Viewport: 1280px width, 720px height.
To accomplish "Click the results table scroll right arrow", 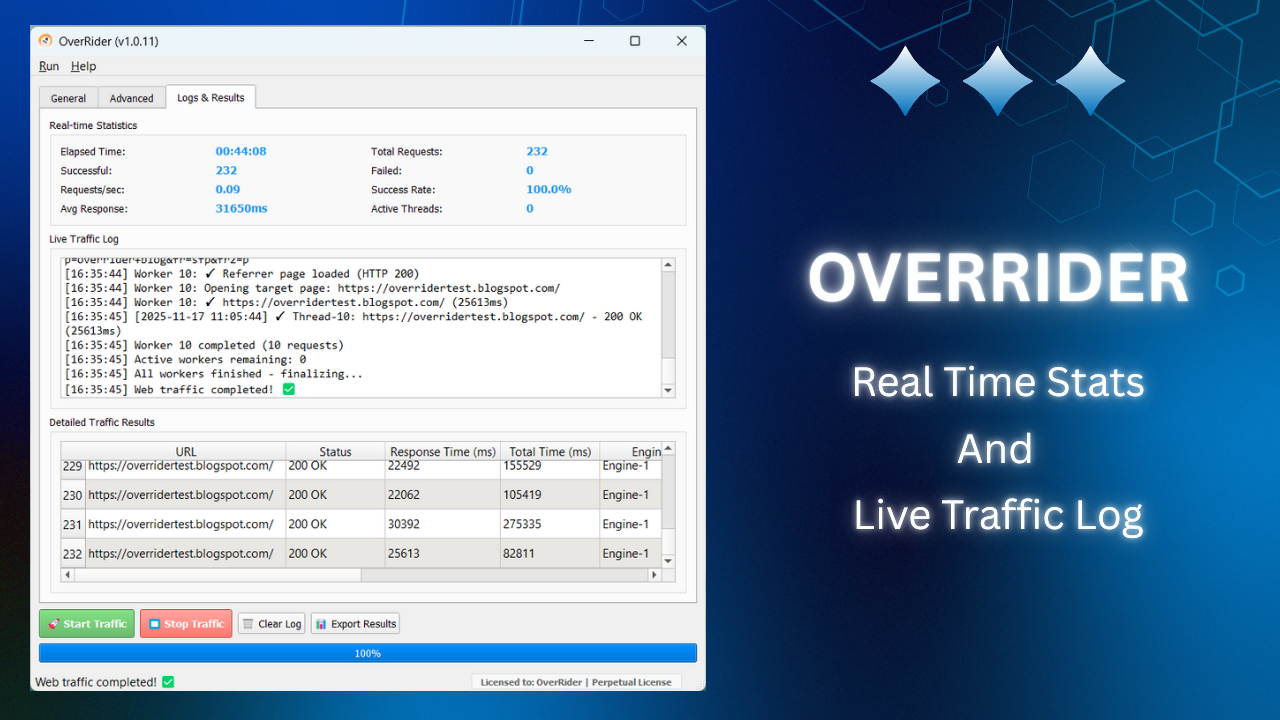I will (655, 575).
